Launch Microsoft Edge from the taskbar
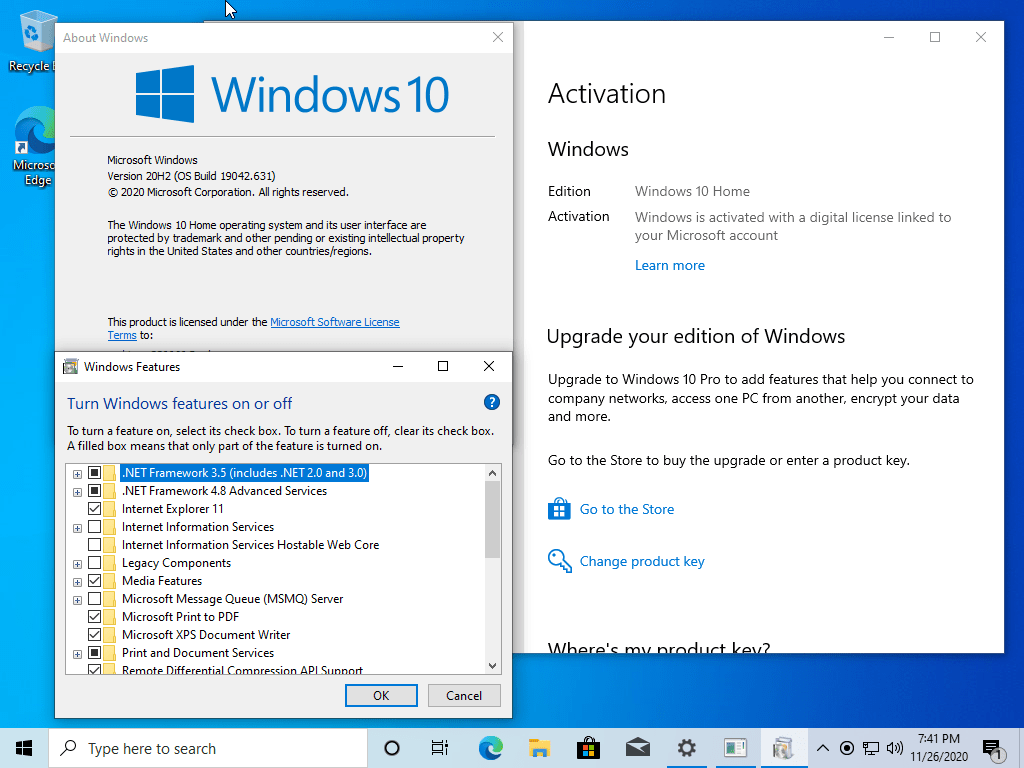 coord(490,748)
